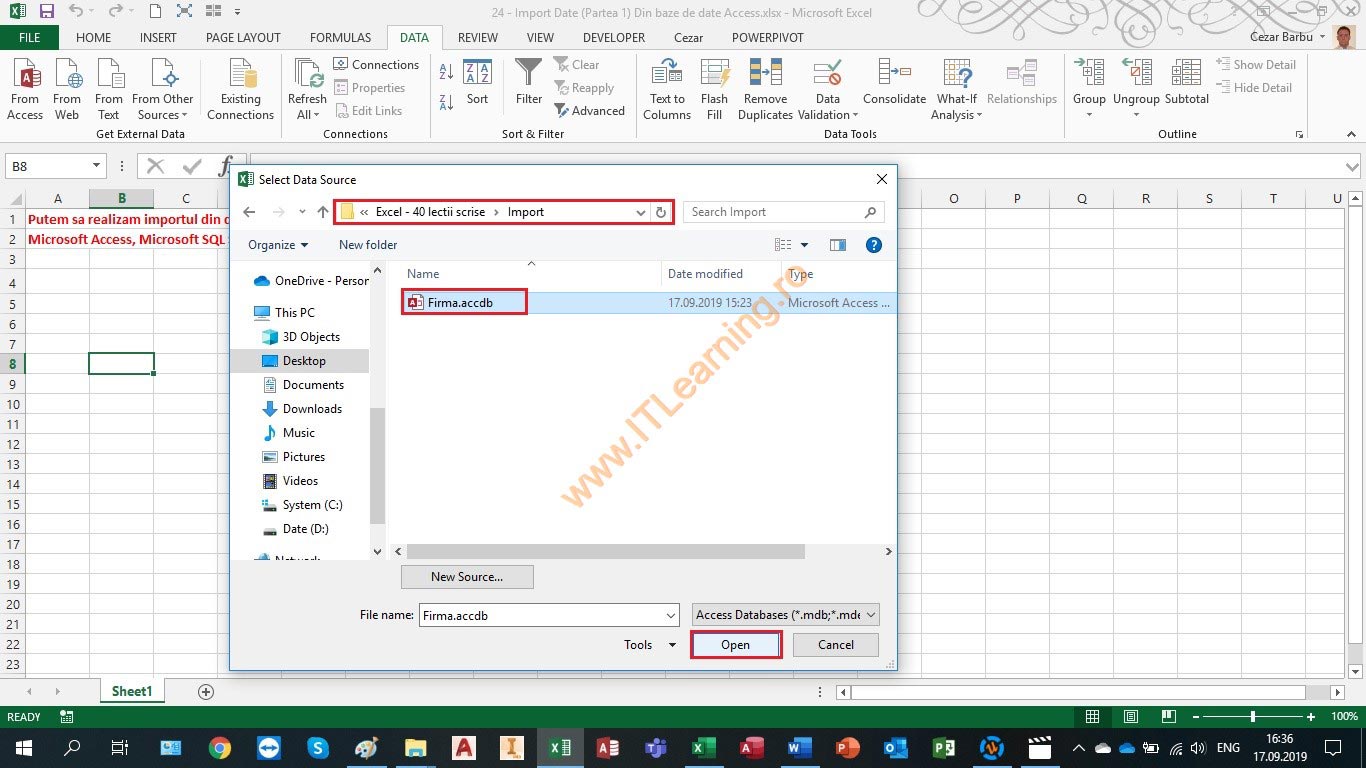Viewport: 1366px width, 768px height.
Task: Click the From Web import icon
Action: click(x=67, y=89)
